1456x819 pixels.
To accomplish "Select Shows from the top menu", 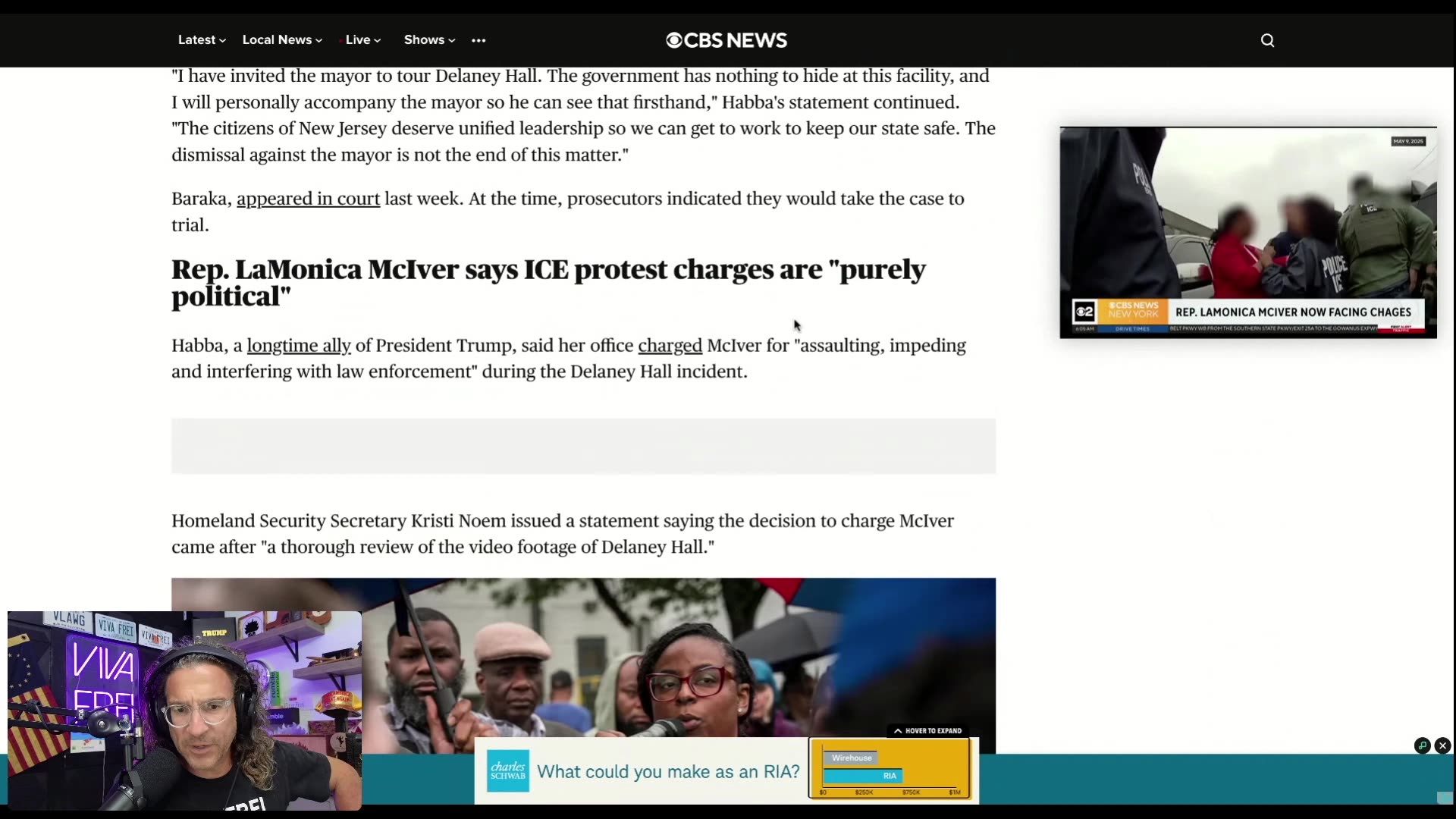I will 425,40.
